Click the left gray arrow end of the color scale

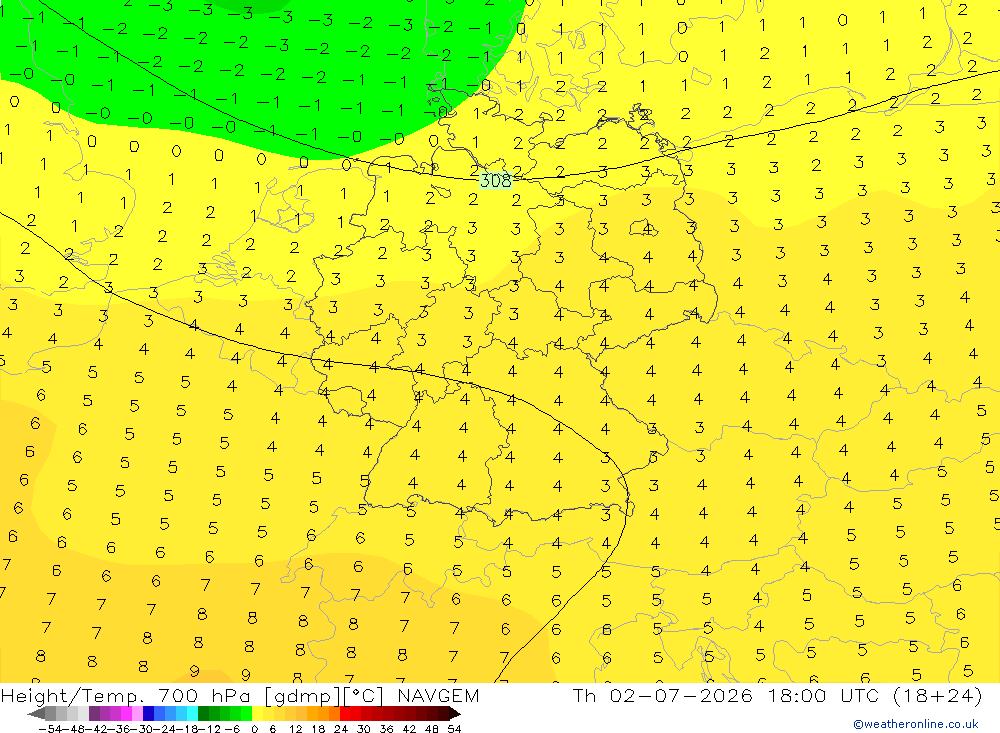(x=36, y=714)
